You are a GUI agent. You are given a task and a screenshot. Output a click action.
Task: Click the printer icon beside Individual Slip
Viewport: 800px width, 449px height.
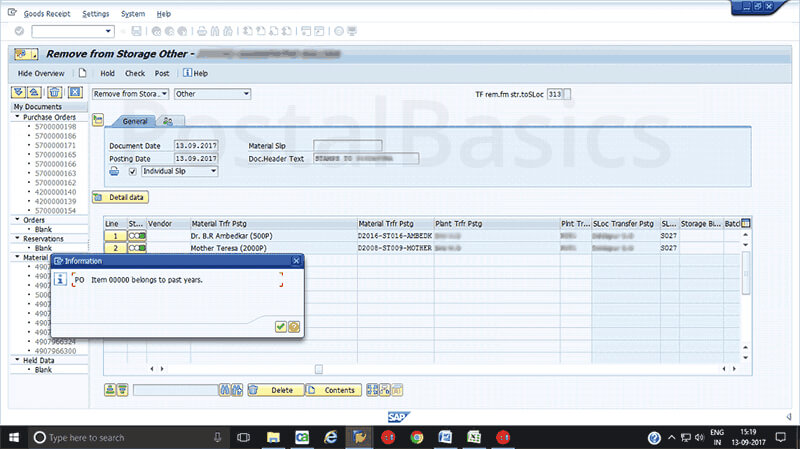114,171
